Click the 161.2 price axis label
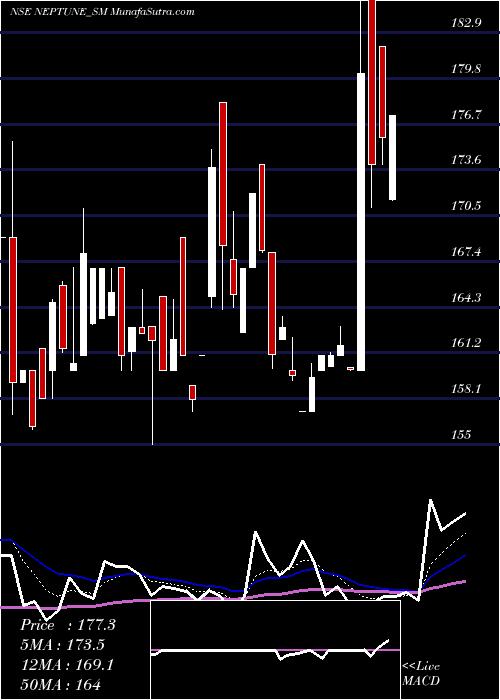500x700 pixels. point(466,343)
